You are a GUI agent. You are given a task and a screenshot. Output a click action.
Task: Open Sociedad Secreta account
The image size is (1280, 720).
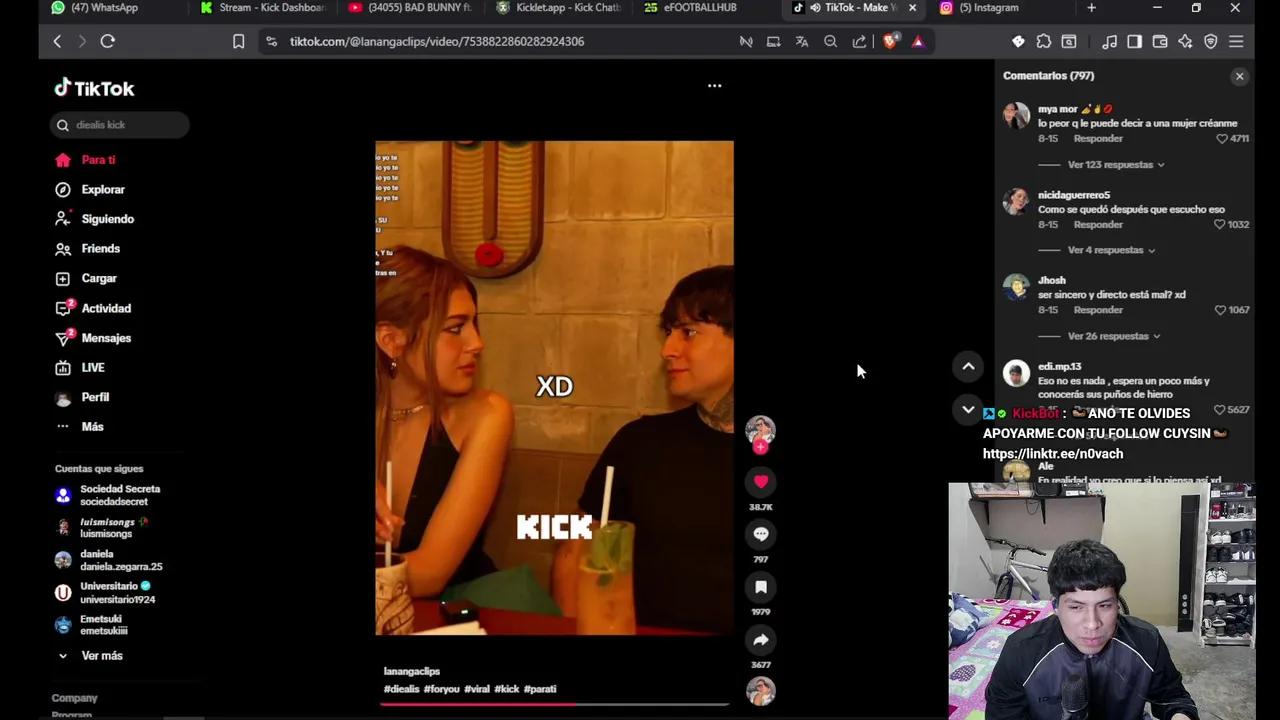(x=108, y=495)
